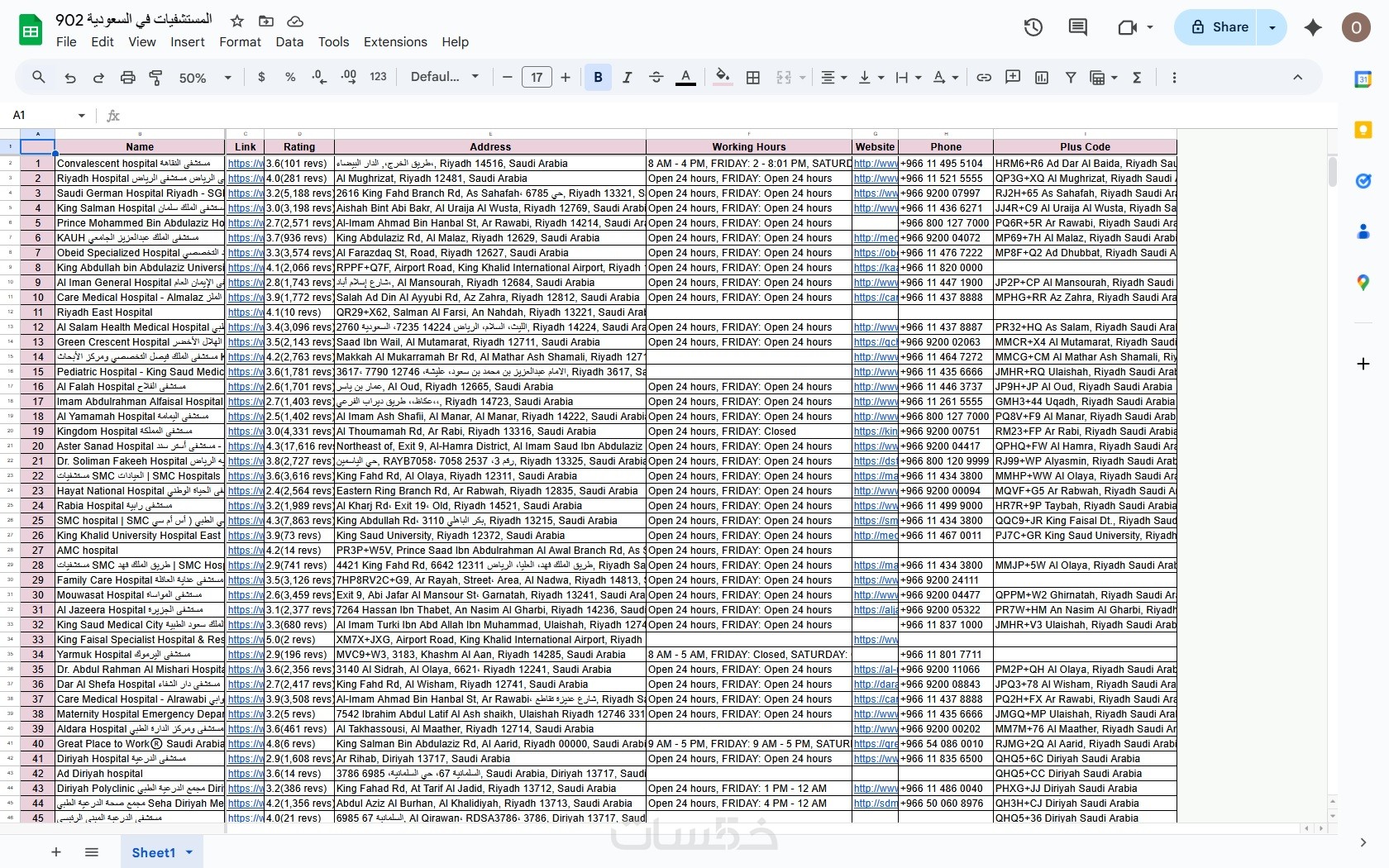Image resolution: width=1389 pixels, height=868 pixels.
Task: Open Convalescent hospital row link
Action: pyautogui.click(x=245, y=164)
